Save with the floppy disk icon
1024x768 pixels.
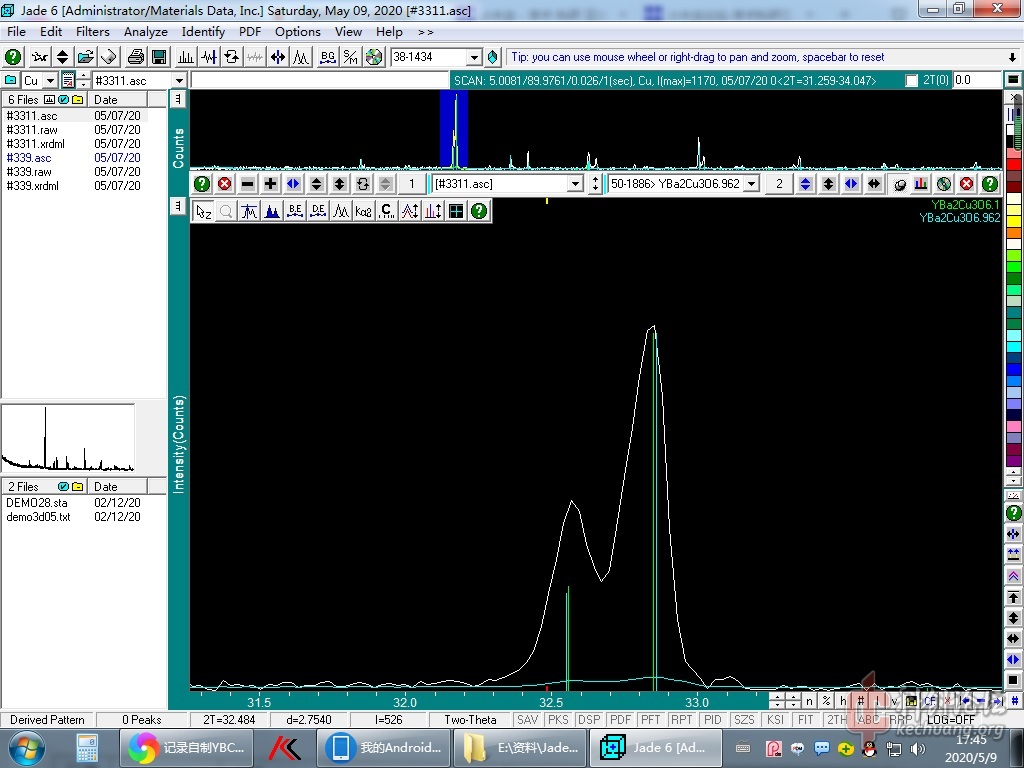(x=159, y=57)
